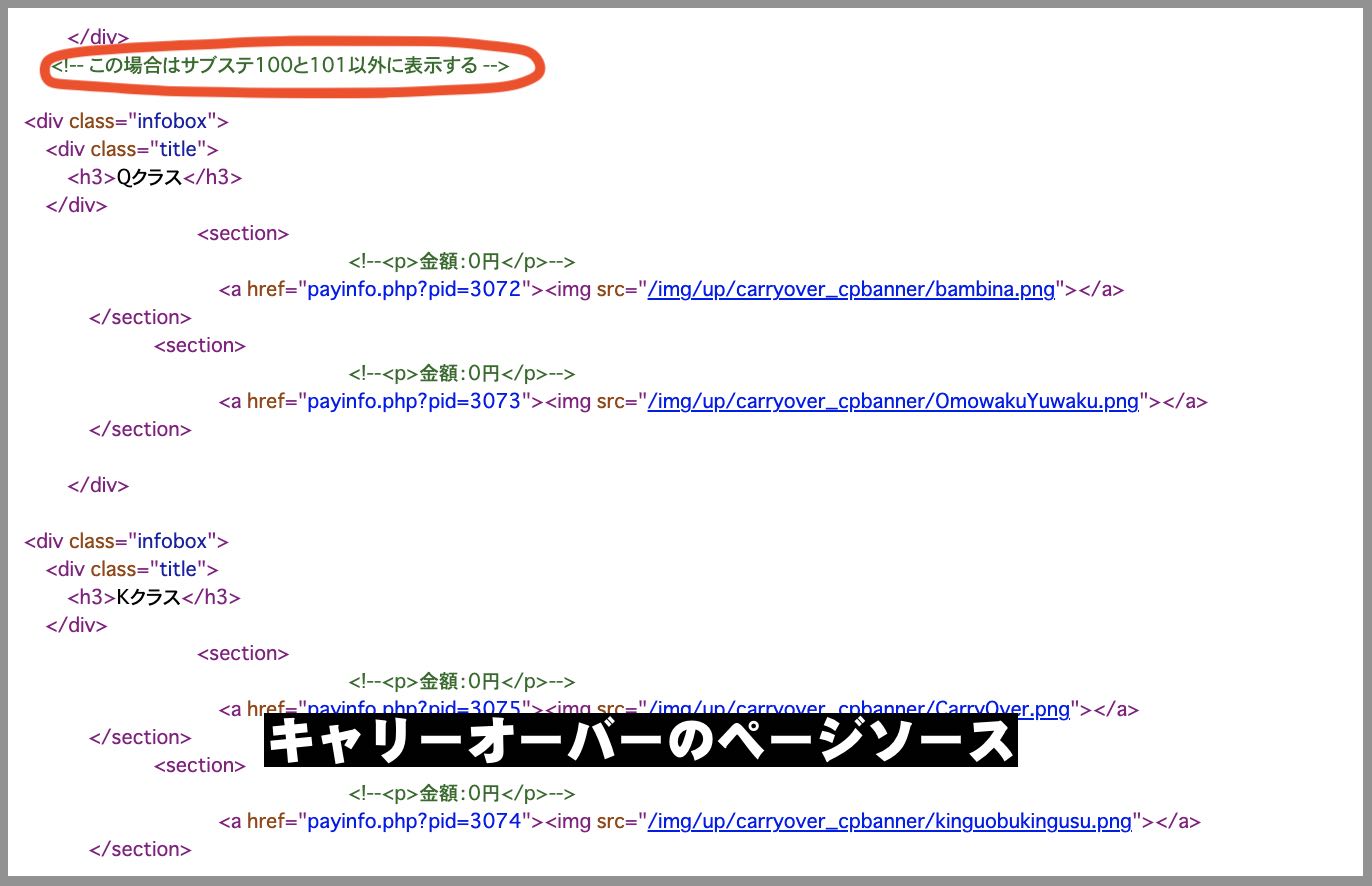Open the kinguobukingusu.png image link

[x=891, y=821]
